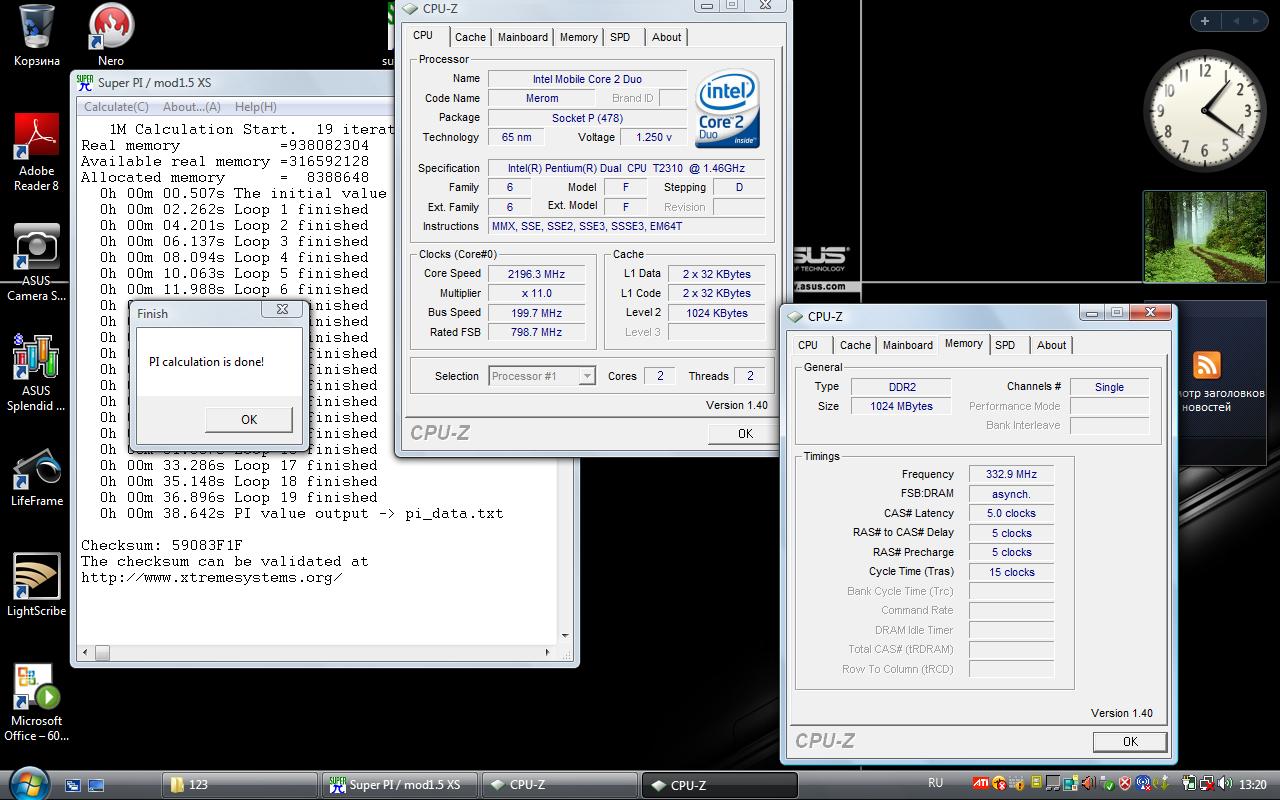Open the Help(H) menu in Super PI
This screenshot has width=1280, height=800.
click(x=256, y=107)
